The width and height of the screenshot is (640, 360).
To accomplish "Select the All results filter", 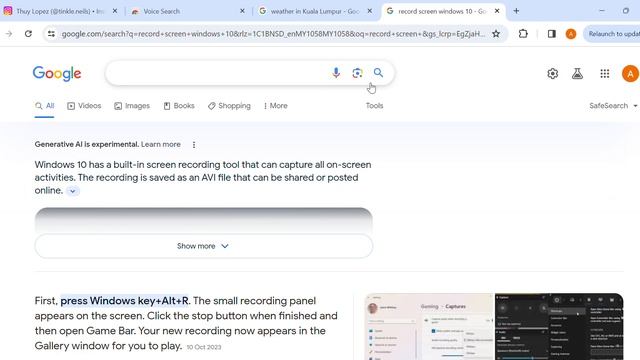I will pyautogui.click(x=44, y=106).
